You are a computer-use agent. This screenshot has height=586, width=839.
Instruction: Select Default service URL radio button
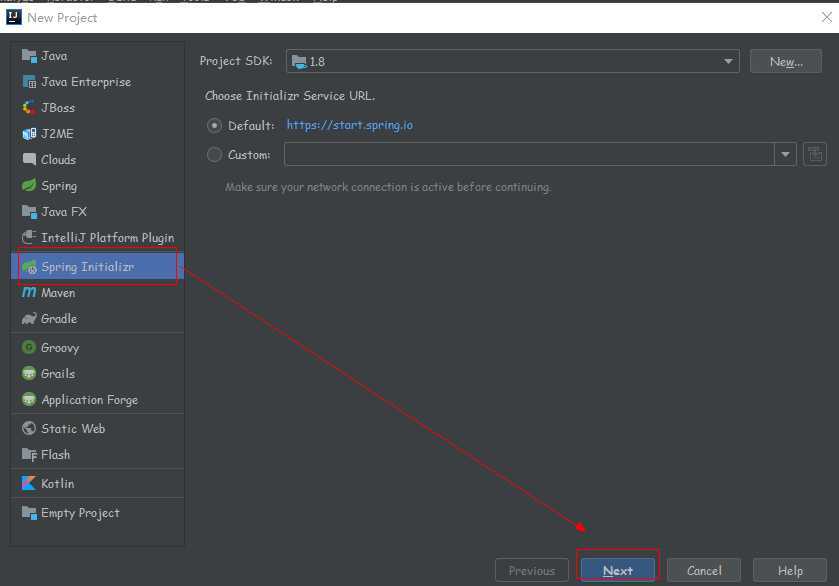pos(214,126)
